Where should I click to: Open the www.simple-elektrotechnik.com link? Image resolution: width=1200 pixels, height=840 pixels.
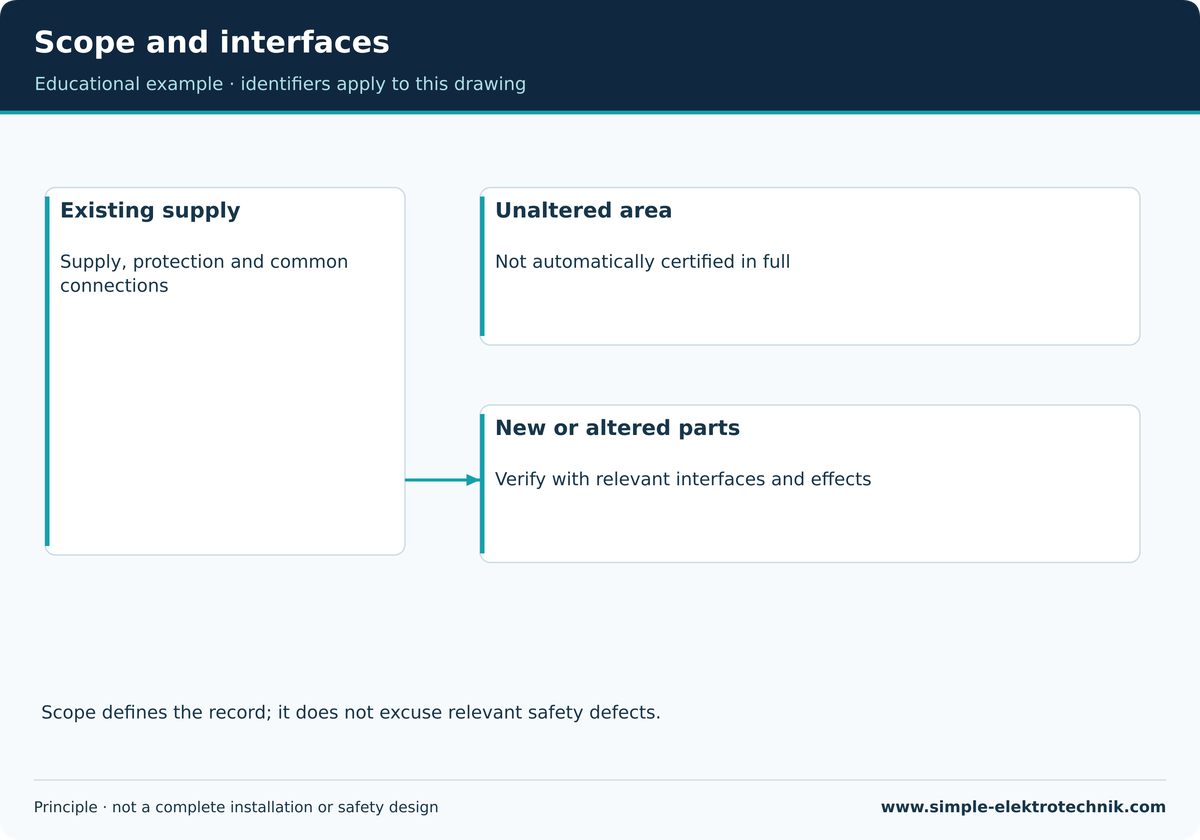tap(1023, 807)
